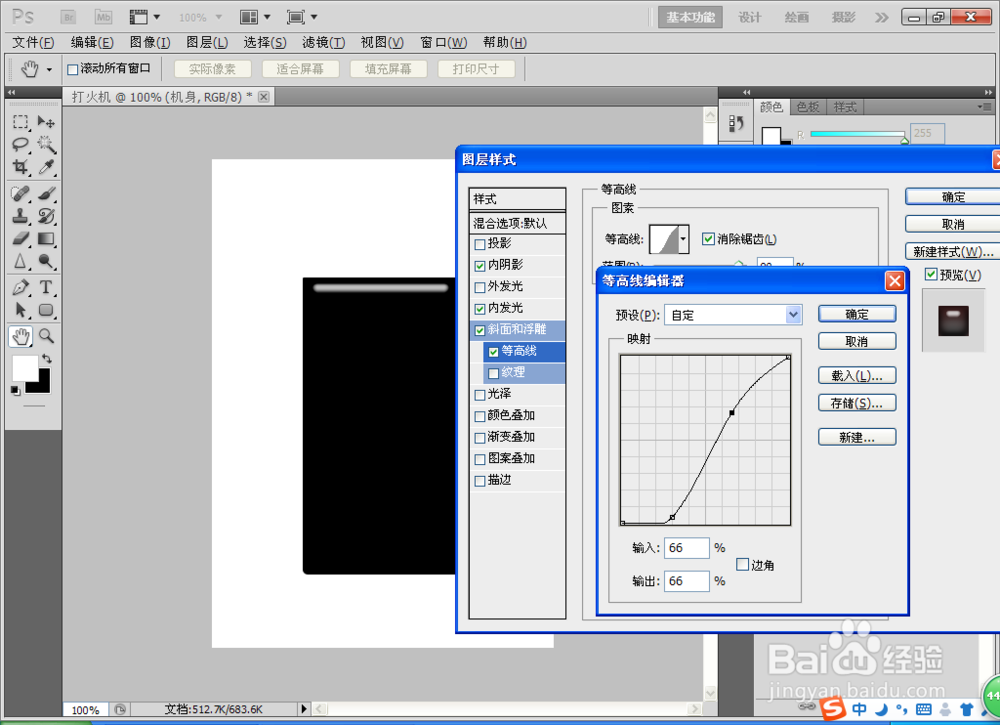
Task: Select the Brush tool
Action: point(46,193)
